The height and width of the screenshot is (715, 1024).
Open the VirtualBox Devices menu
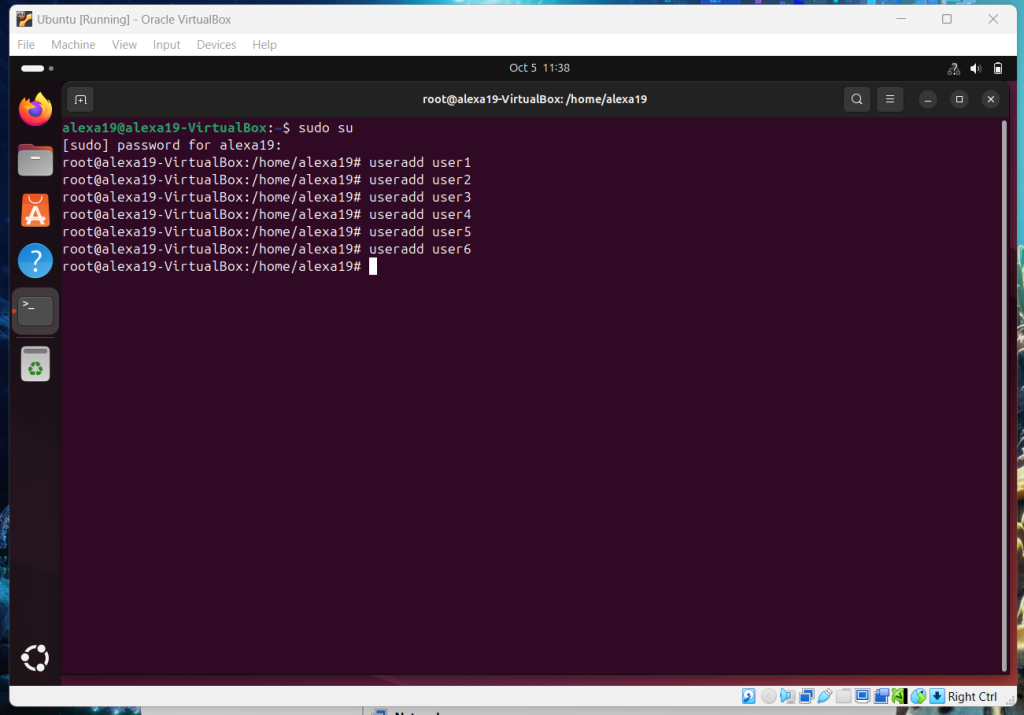coord(216,45)
